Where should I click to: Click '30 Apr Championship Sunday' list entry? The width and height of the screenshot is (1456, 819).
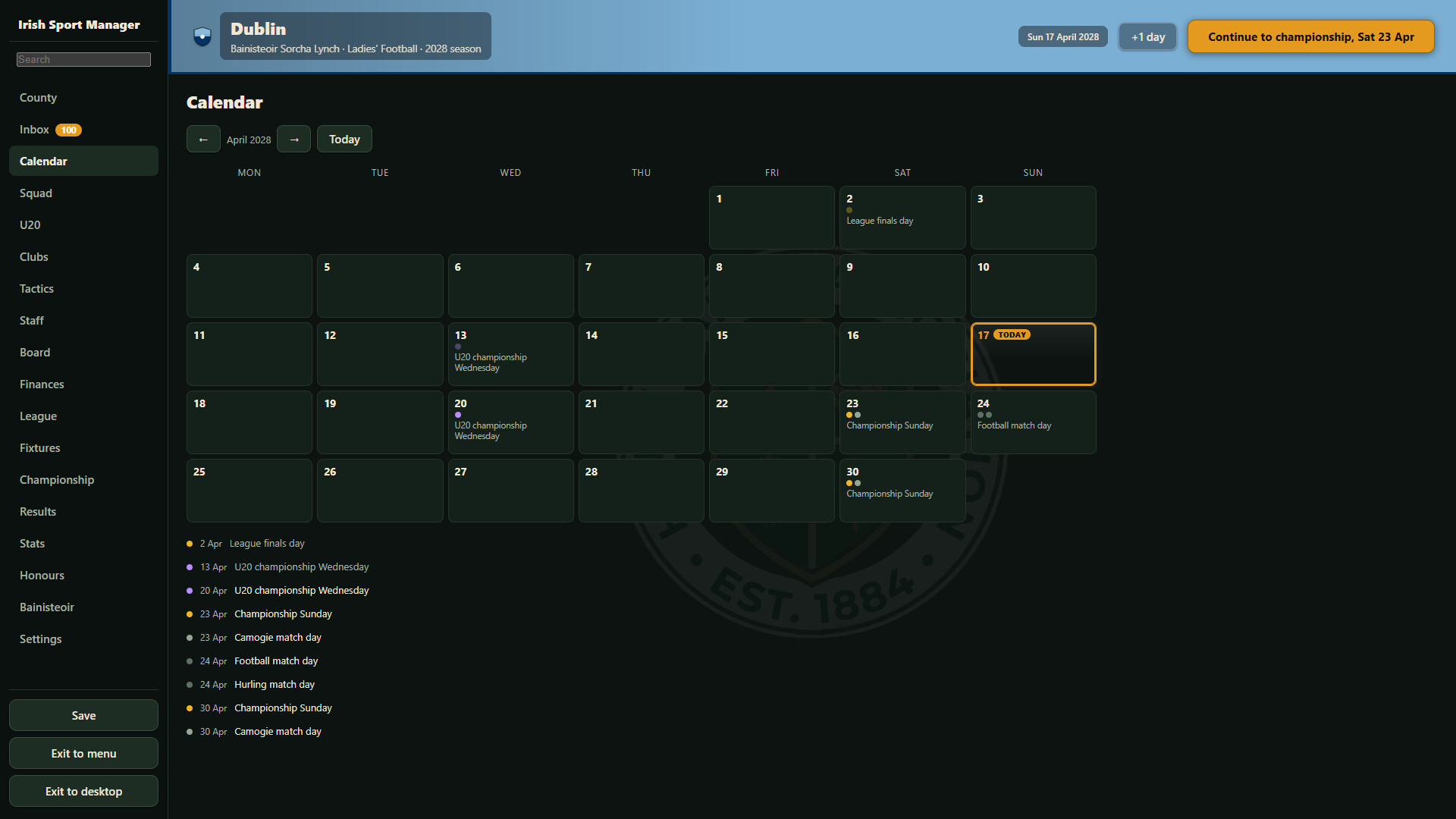click(x=259, y=708)
